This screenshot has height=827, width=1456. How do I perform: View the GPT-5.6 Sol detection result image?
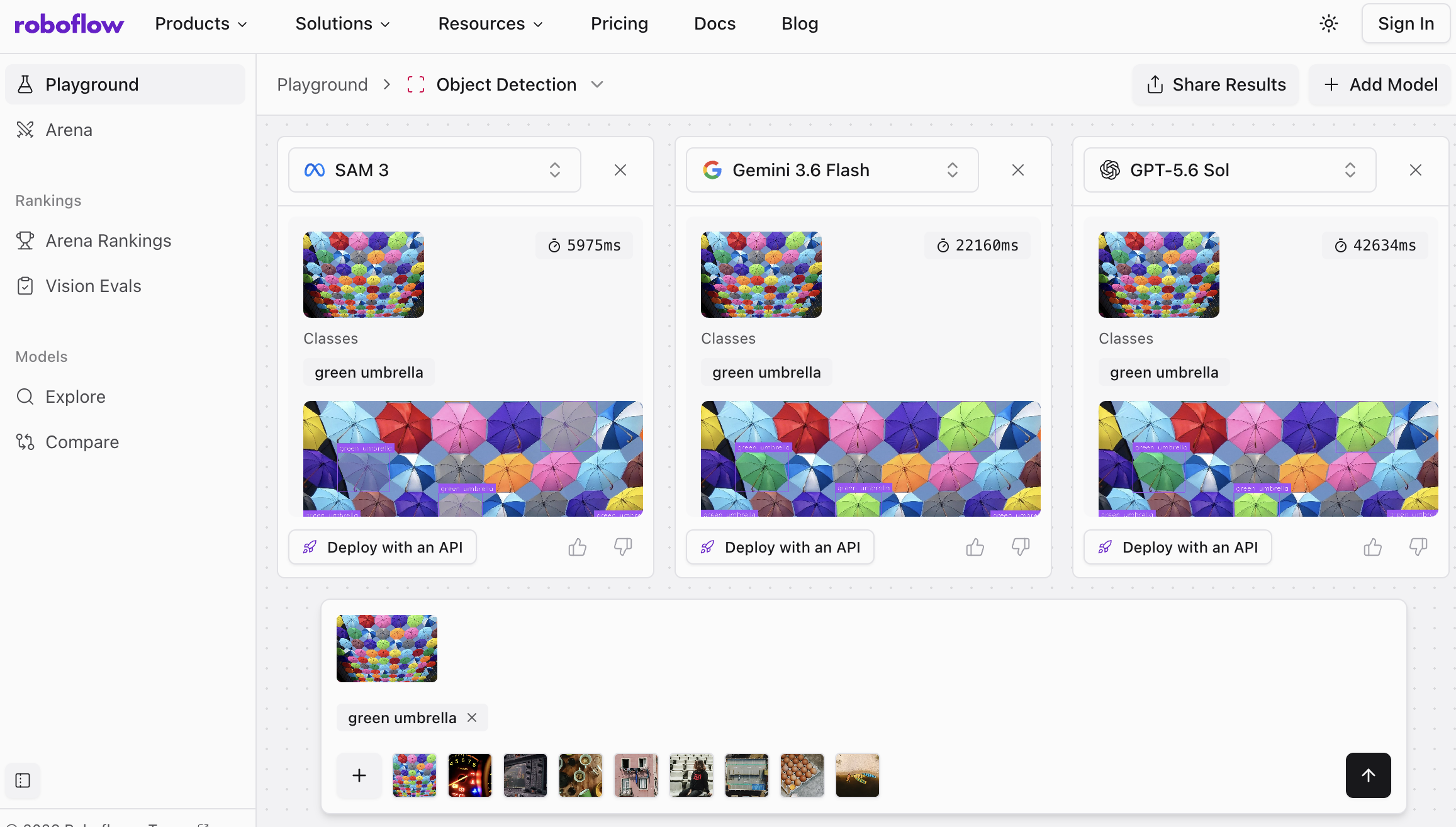(x=1268, y=459)
